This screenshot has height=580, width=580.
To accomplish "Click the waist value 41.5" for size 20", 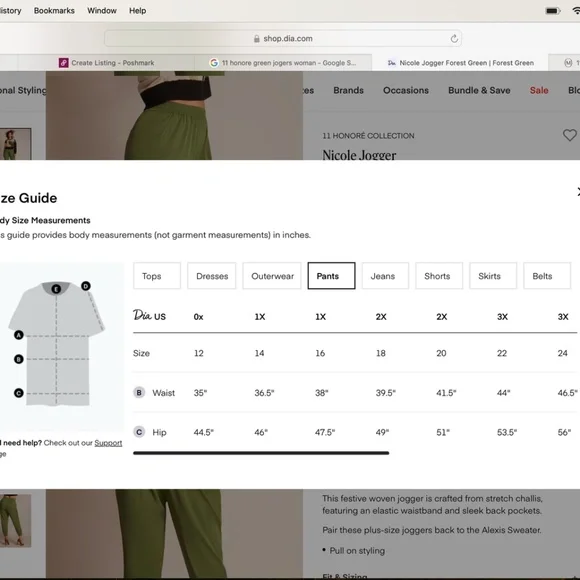I will pyautogui.click(x=446, y=393).
